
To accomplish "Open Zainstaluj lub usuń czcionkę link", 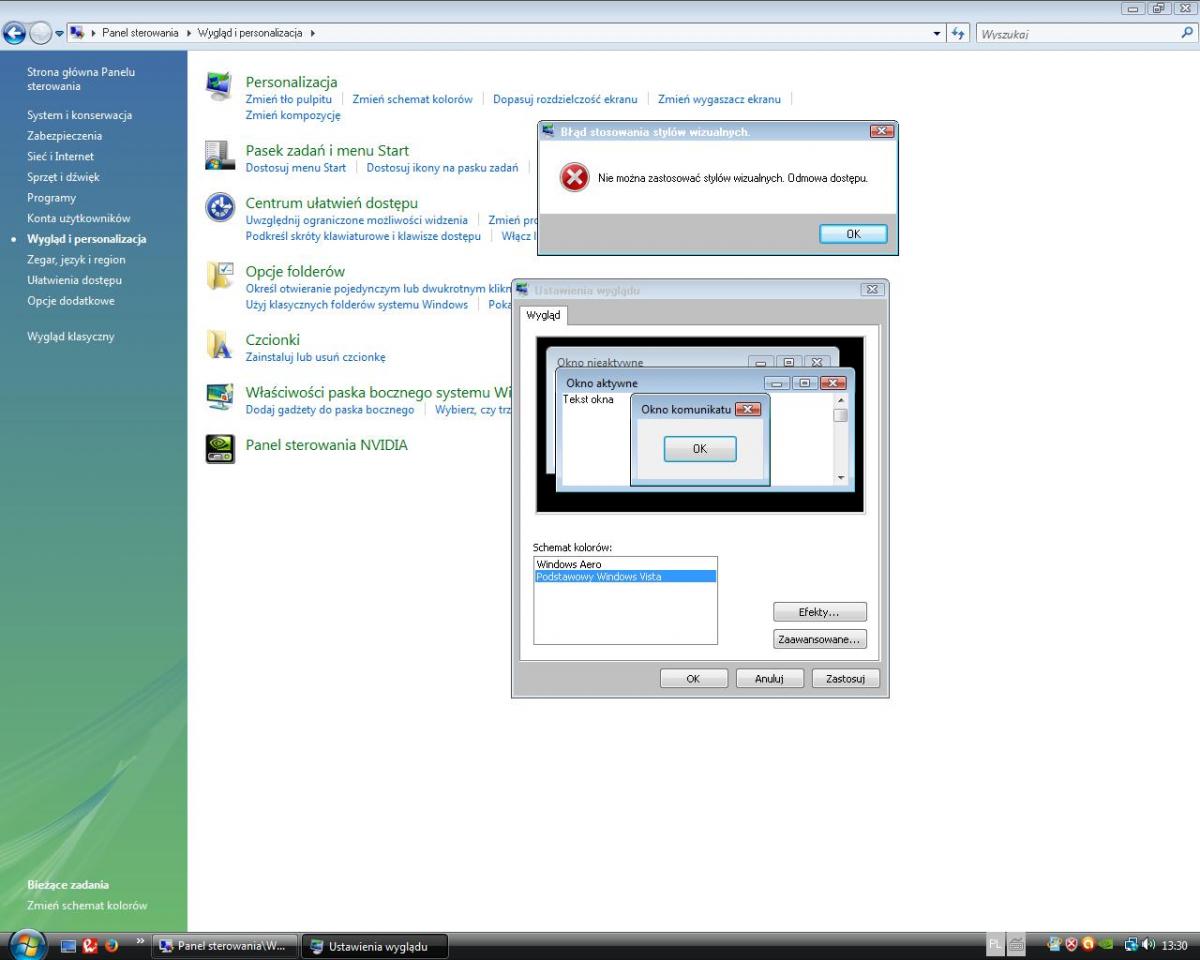I will 315,357.
